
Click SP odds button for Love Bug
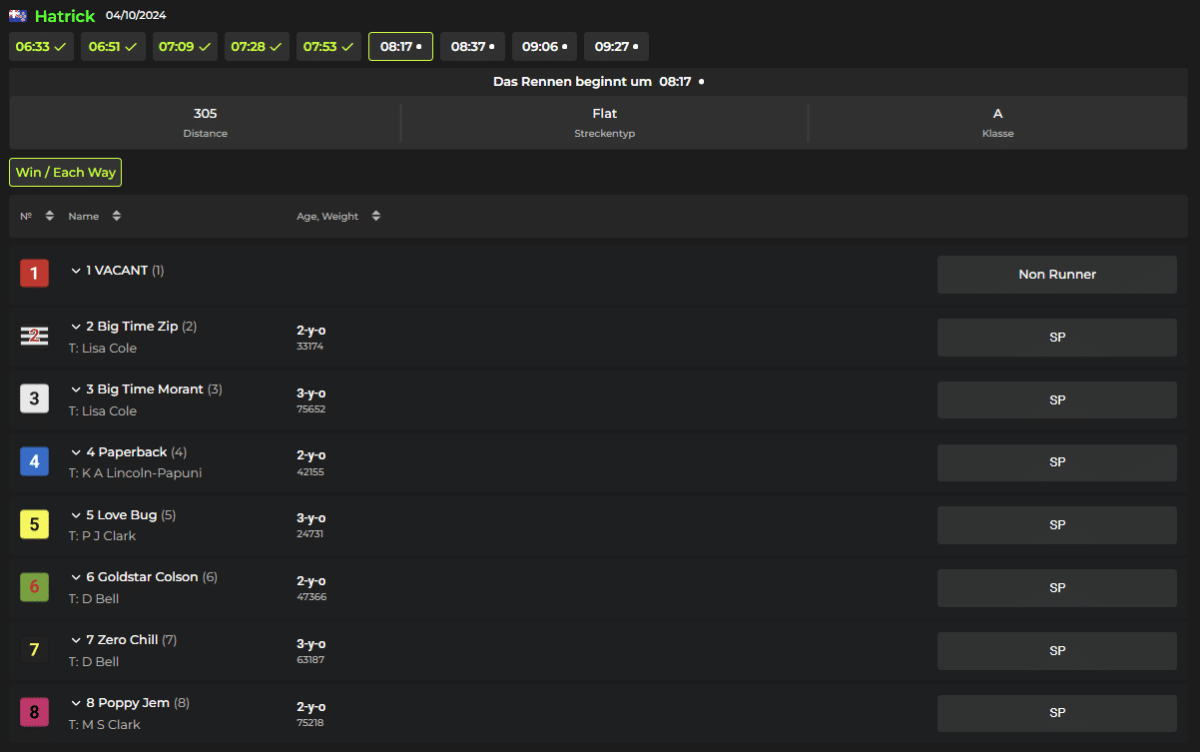pos(1057,525)
